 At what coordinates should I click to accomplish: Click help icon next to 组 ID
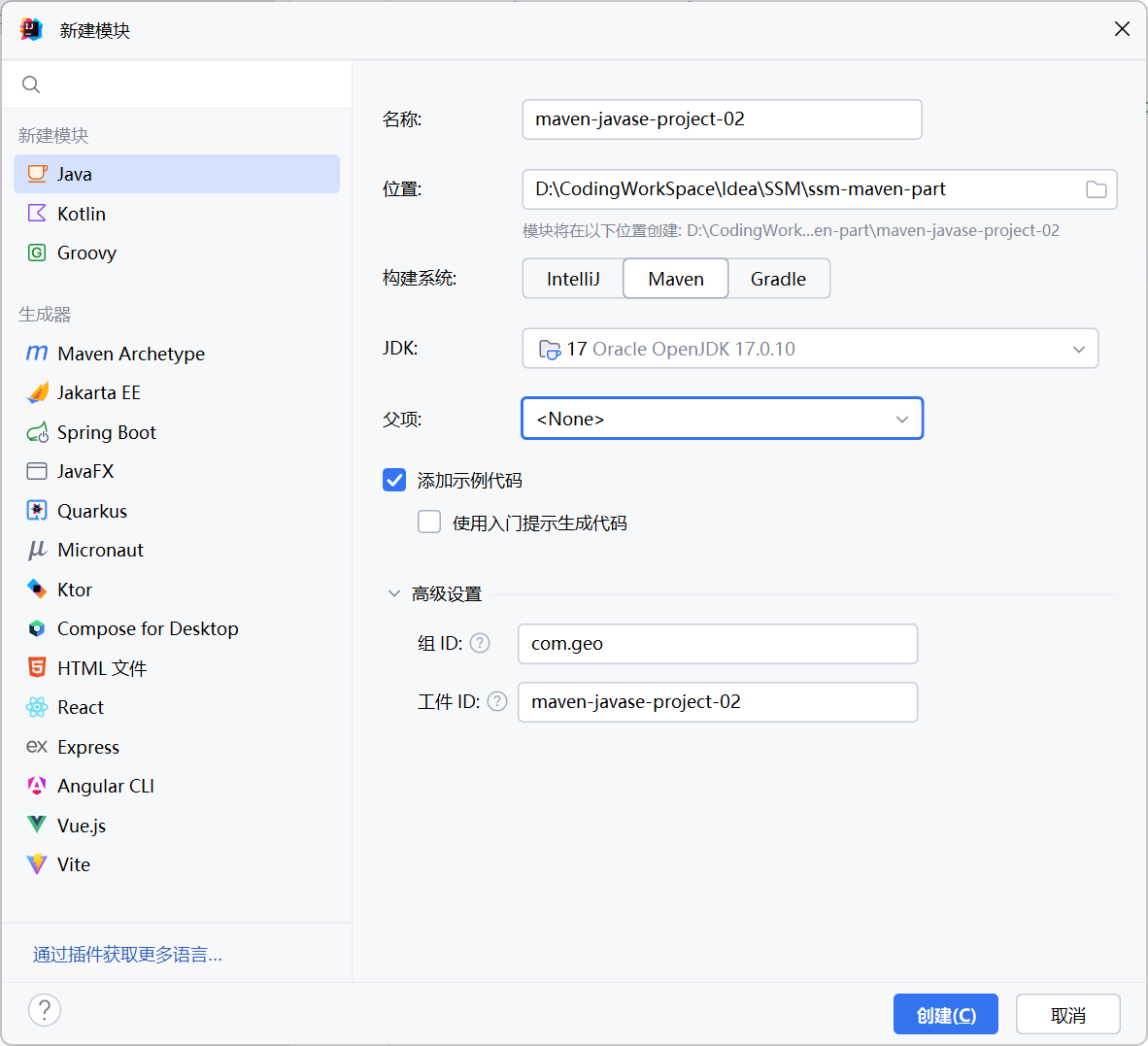pyautogui.click(x=480, y=643)
